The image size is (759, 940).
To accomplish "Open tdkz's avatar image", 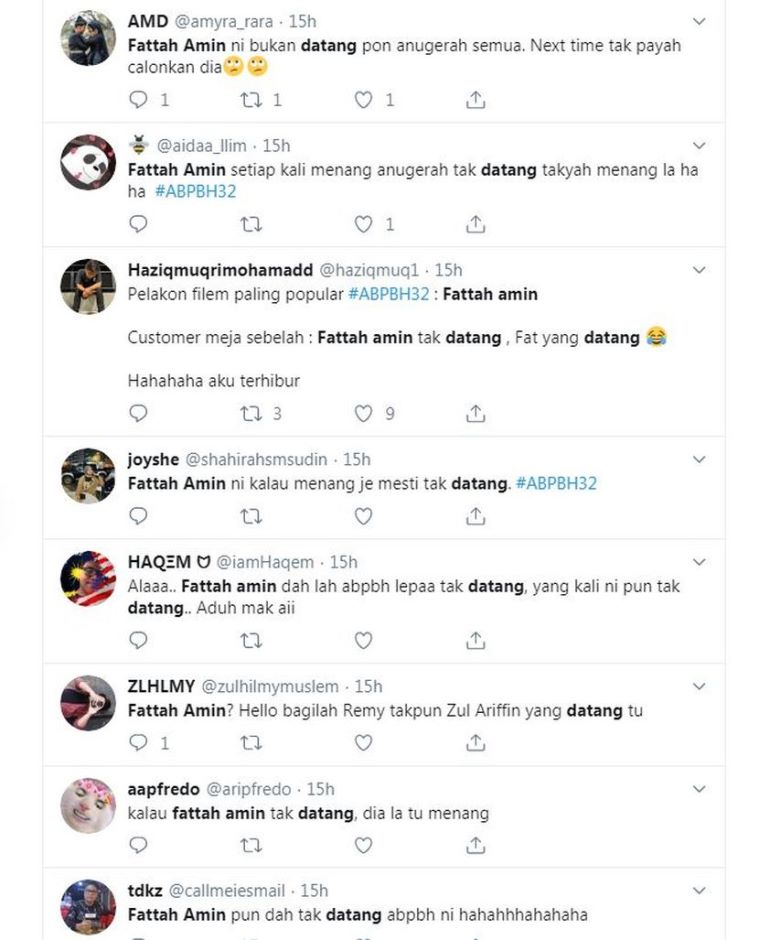I will (88, 906).
